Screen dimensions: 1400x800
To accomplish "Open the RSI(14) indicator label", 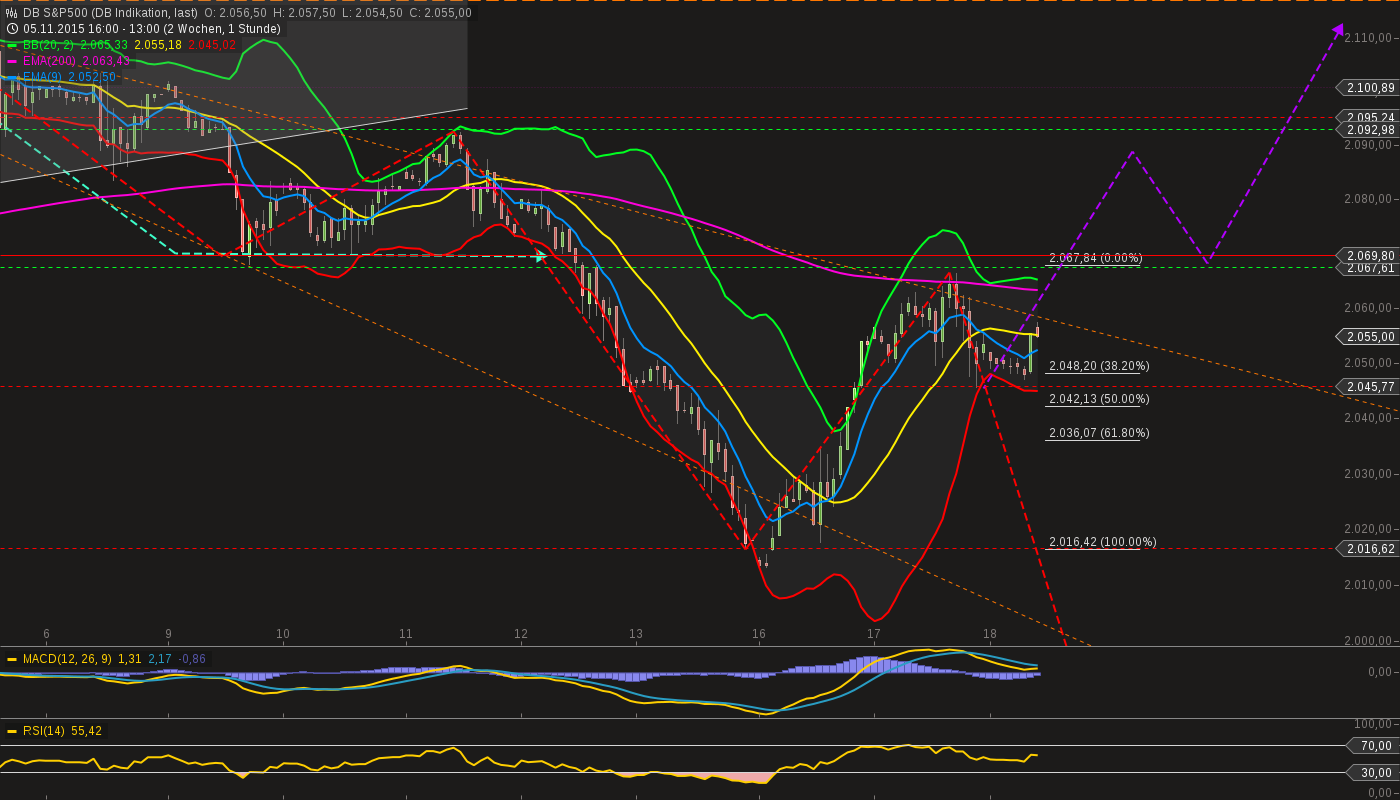I will pyautogui.click(x=44, y=731).
